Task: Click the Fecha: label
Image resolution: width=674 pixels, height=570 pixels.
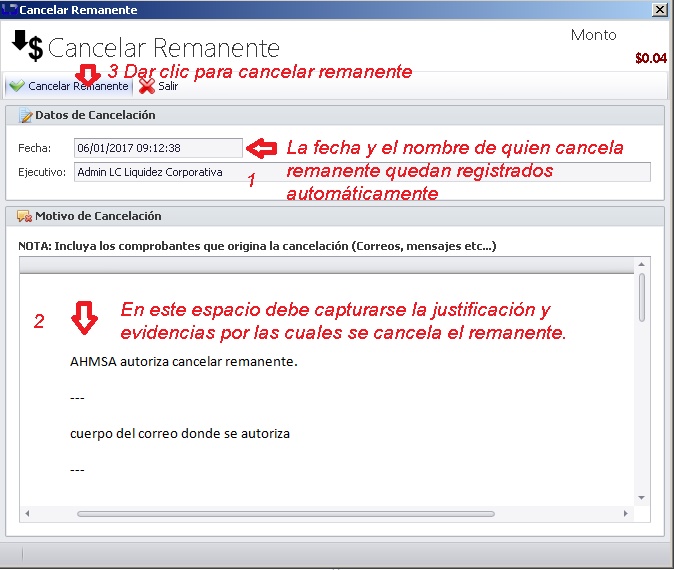Action: click(x=34, y=148)
